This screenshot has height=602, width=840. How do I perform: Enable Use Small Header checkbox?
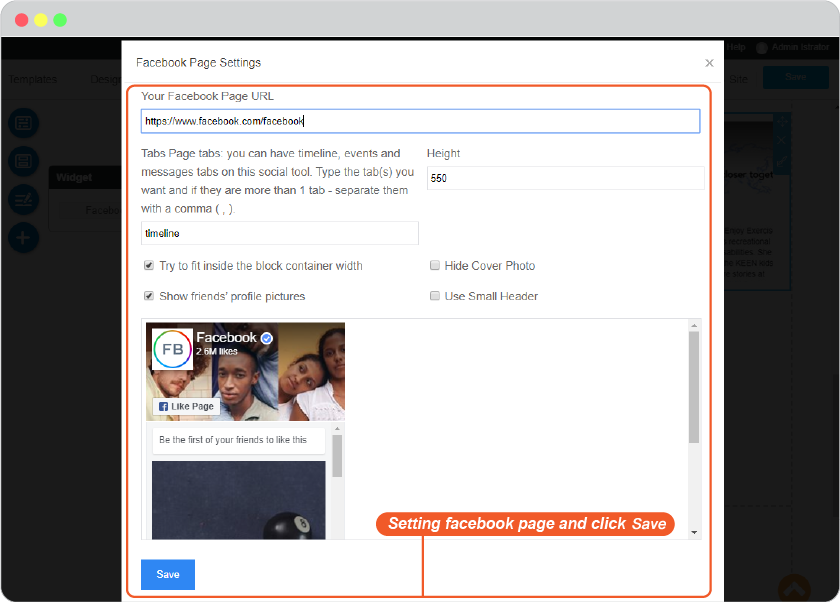[x=434, y=296]
